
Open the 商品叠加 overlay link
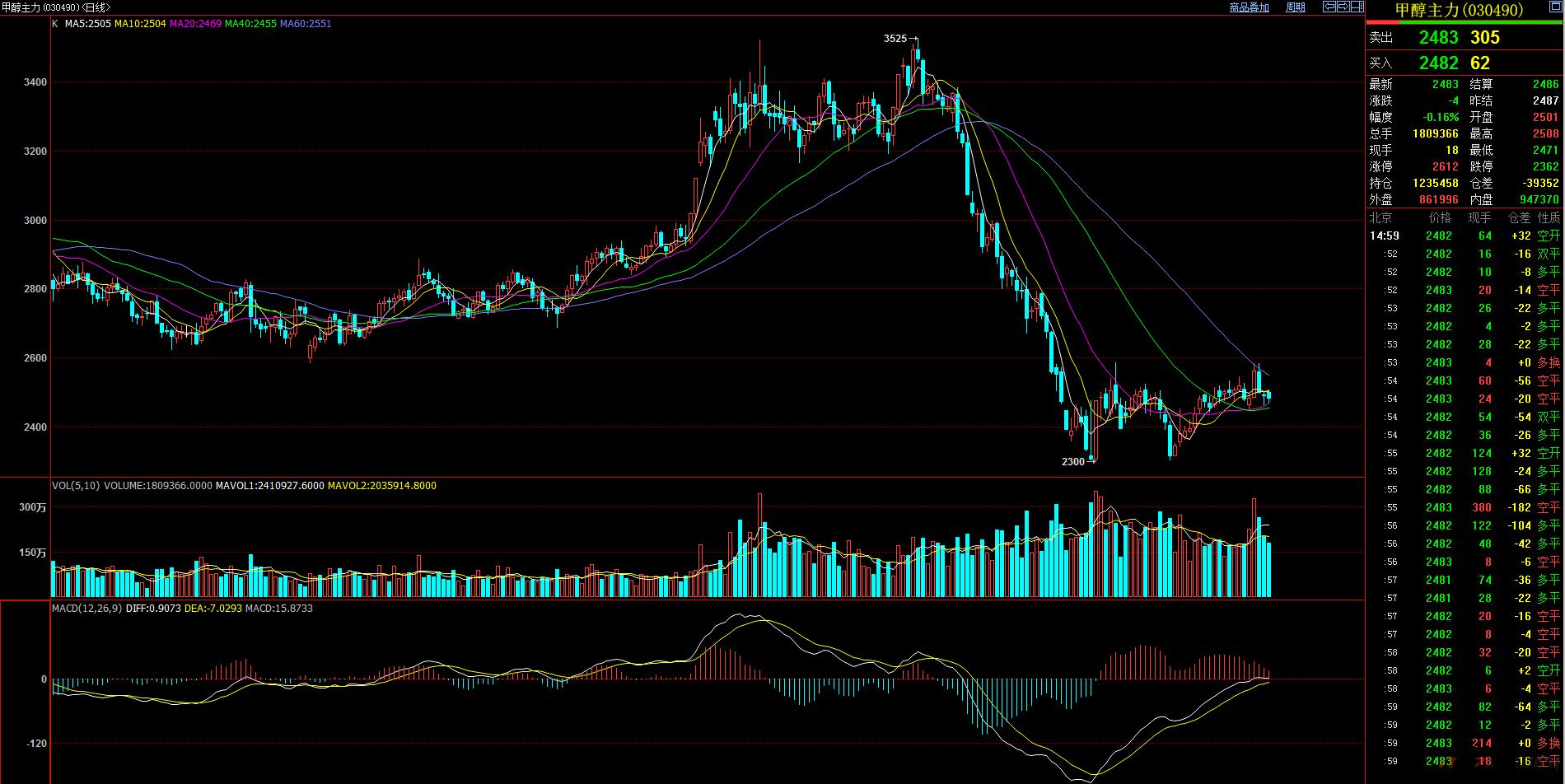click(1249, 7)
